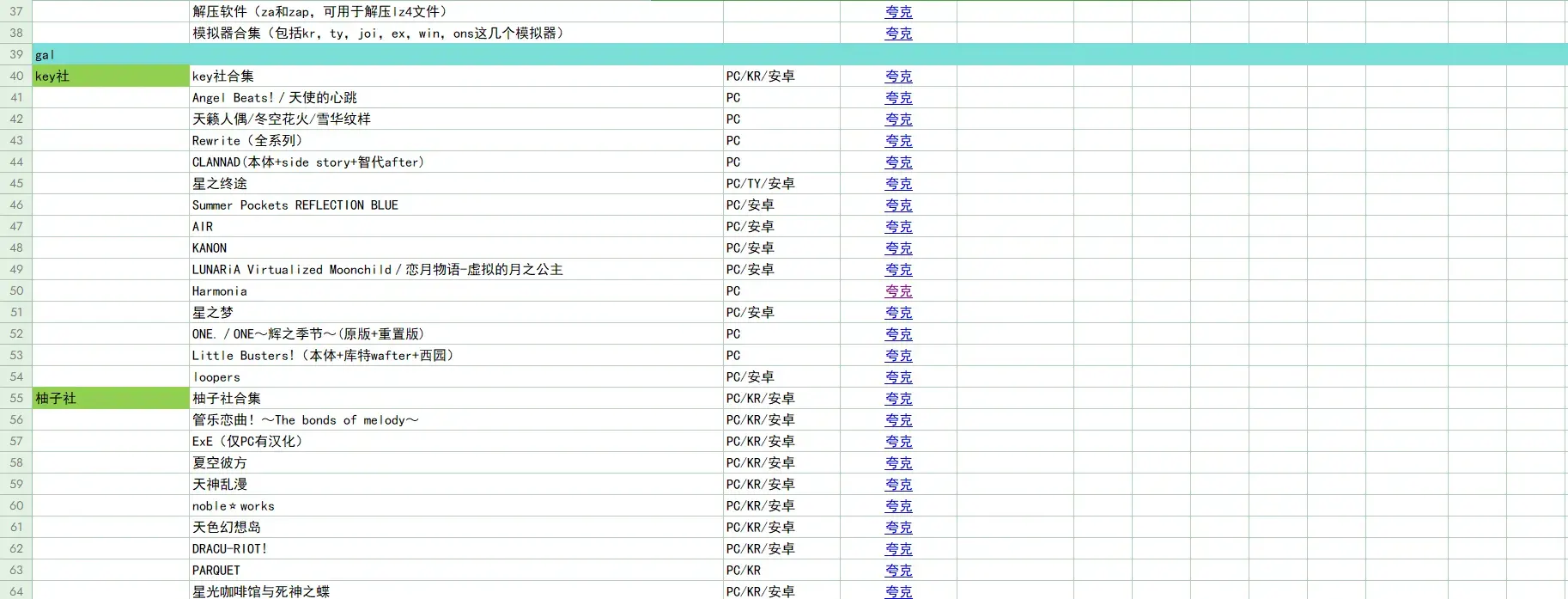Open the 夸克 link for 星之梦
Viewport: 1568px width, 599px height.
[898, 313]
